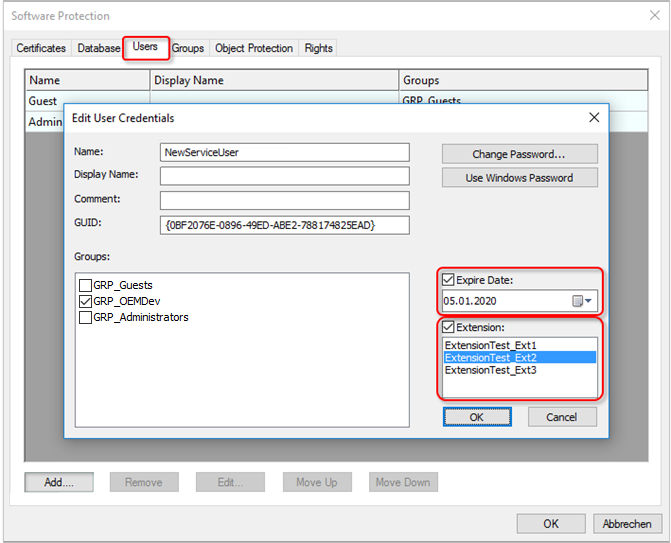Cancel the Edit User Credentials dialog
The height and width of the screenshot is (543, 671).
coord(562,417)
